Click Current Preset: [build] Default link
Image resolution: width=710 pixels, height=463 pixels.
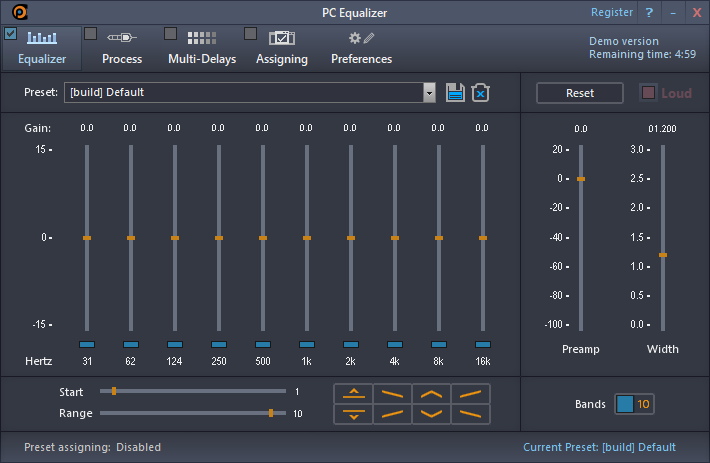point(599,447)
